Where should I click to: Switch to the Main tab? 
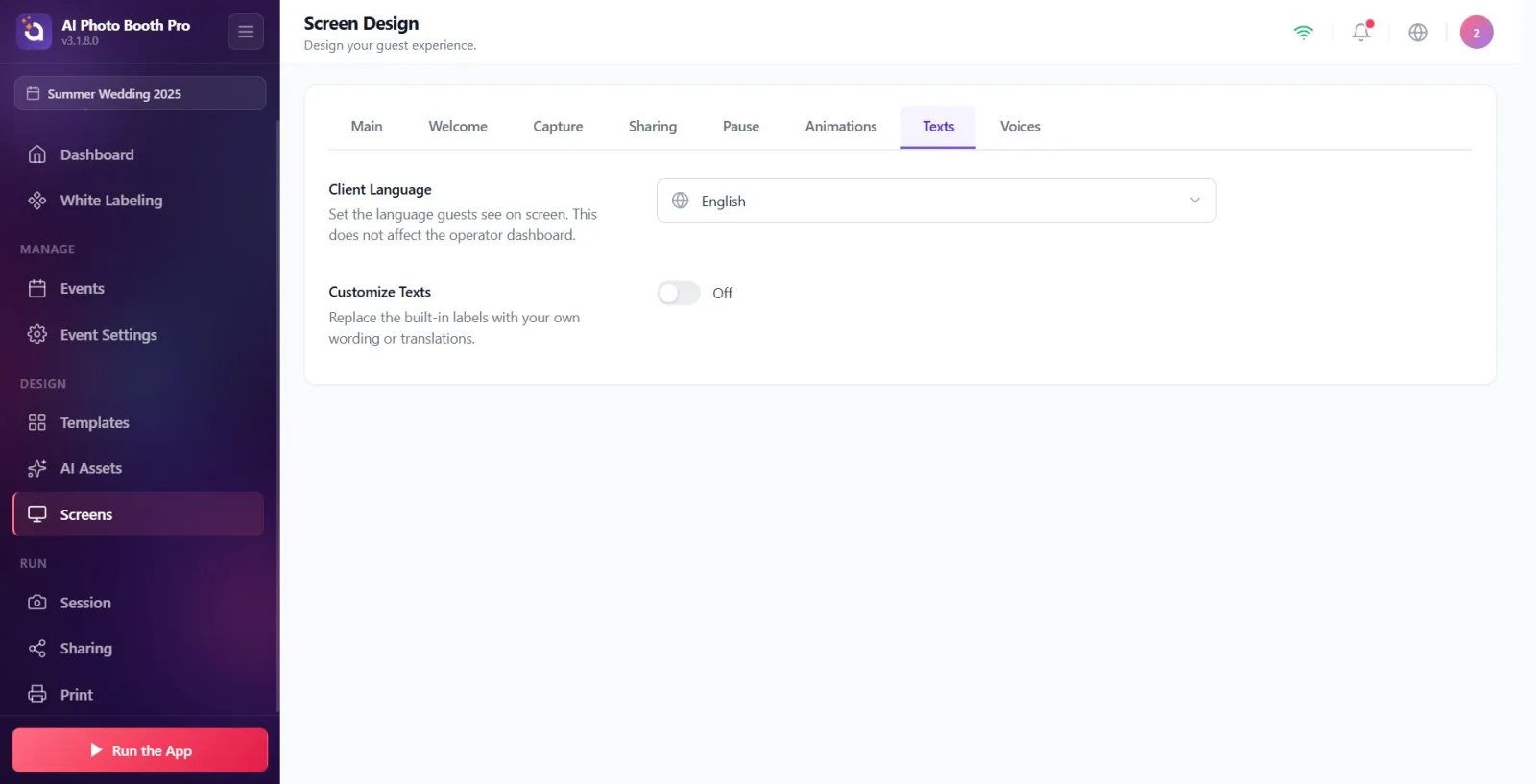pos(367,127)
